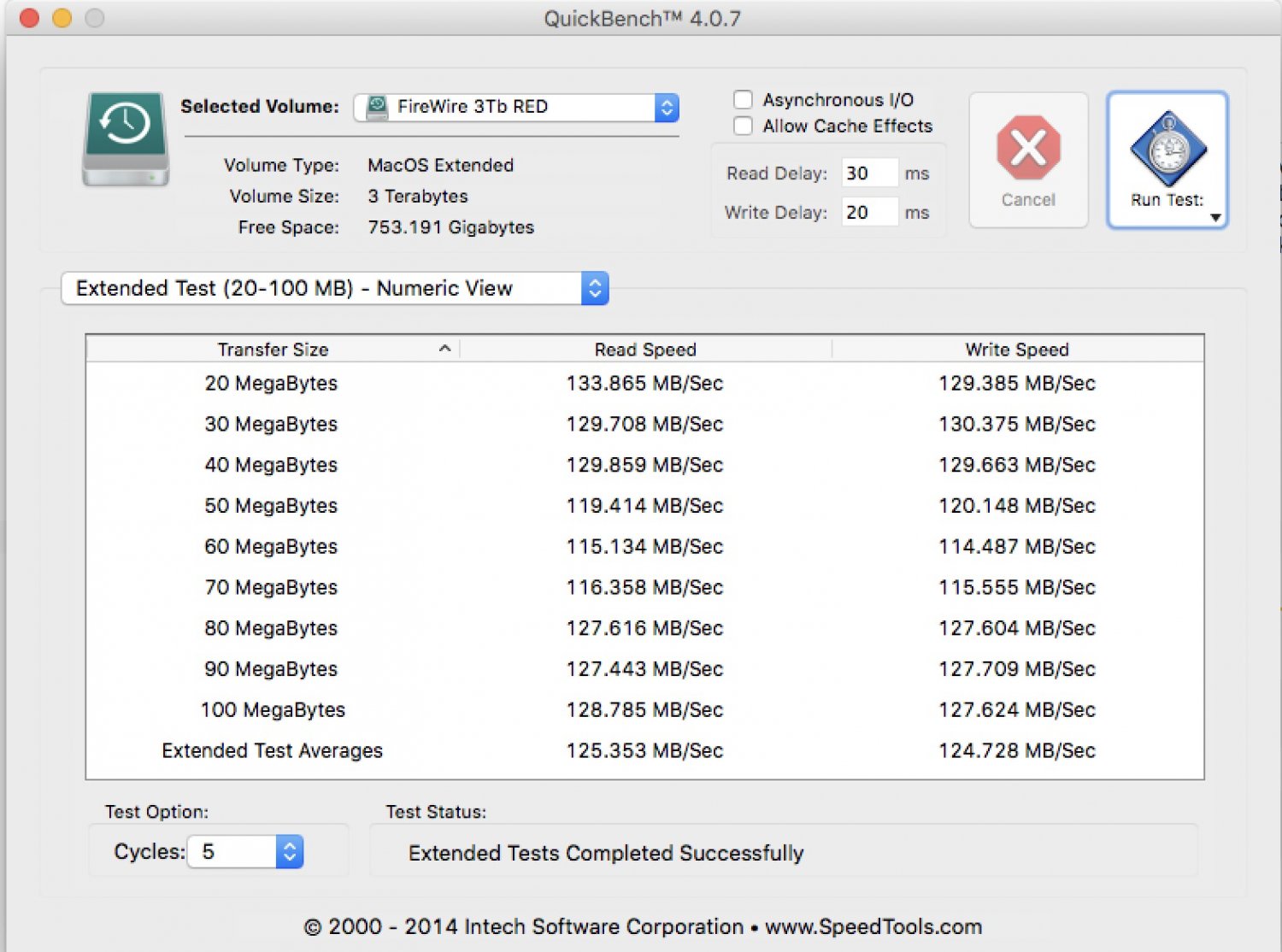Sort by Write Speed column header
This screenshot has height=952, width=1282.
click(1017, 350)
